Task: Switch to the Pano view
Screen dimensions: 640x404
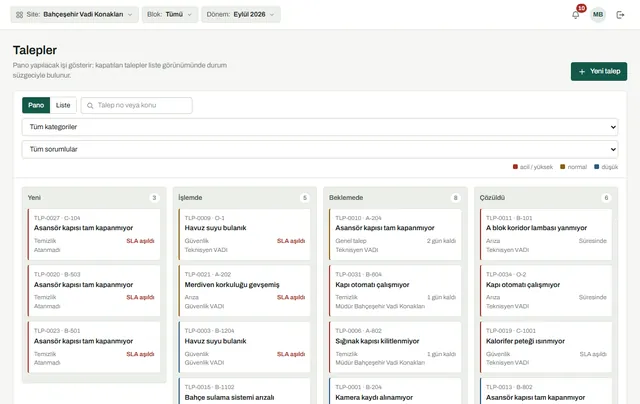Action: 36,105
